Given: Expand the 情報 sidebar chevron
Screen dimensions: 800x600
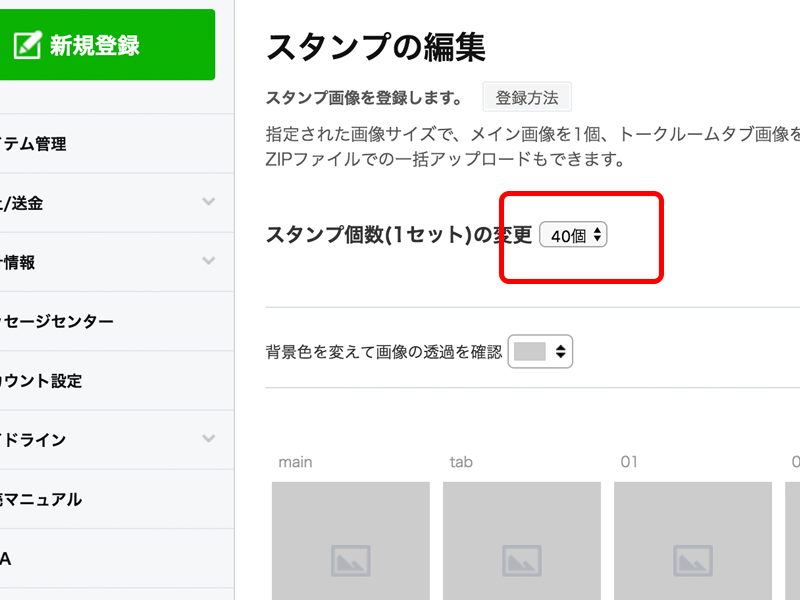Looking at the screenshot, I should [x=208, y=261].
